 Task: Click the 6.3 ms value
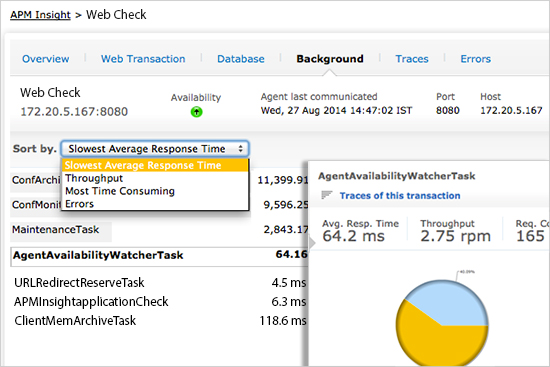pos(289,302)
